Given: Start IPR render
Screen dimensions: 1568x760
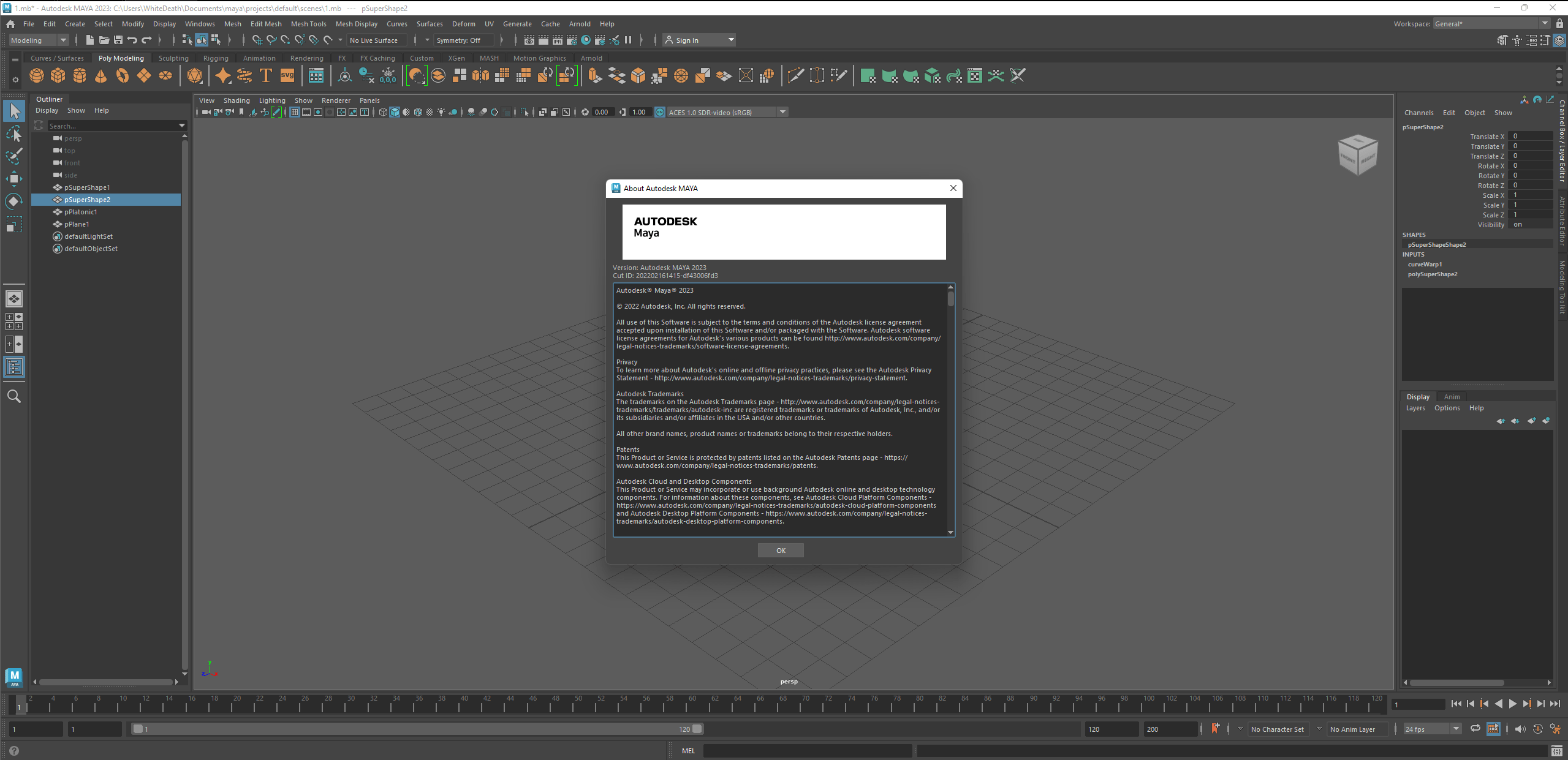Looking at the screenshot, I should [558, 40].
